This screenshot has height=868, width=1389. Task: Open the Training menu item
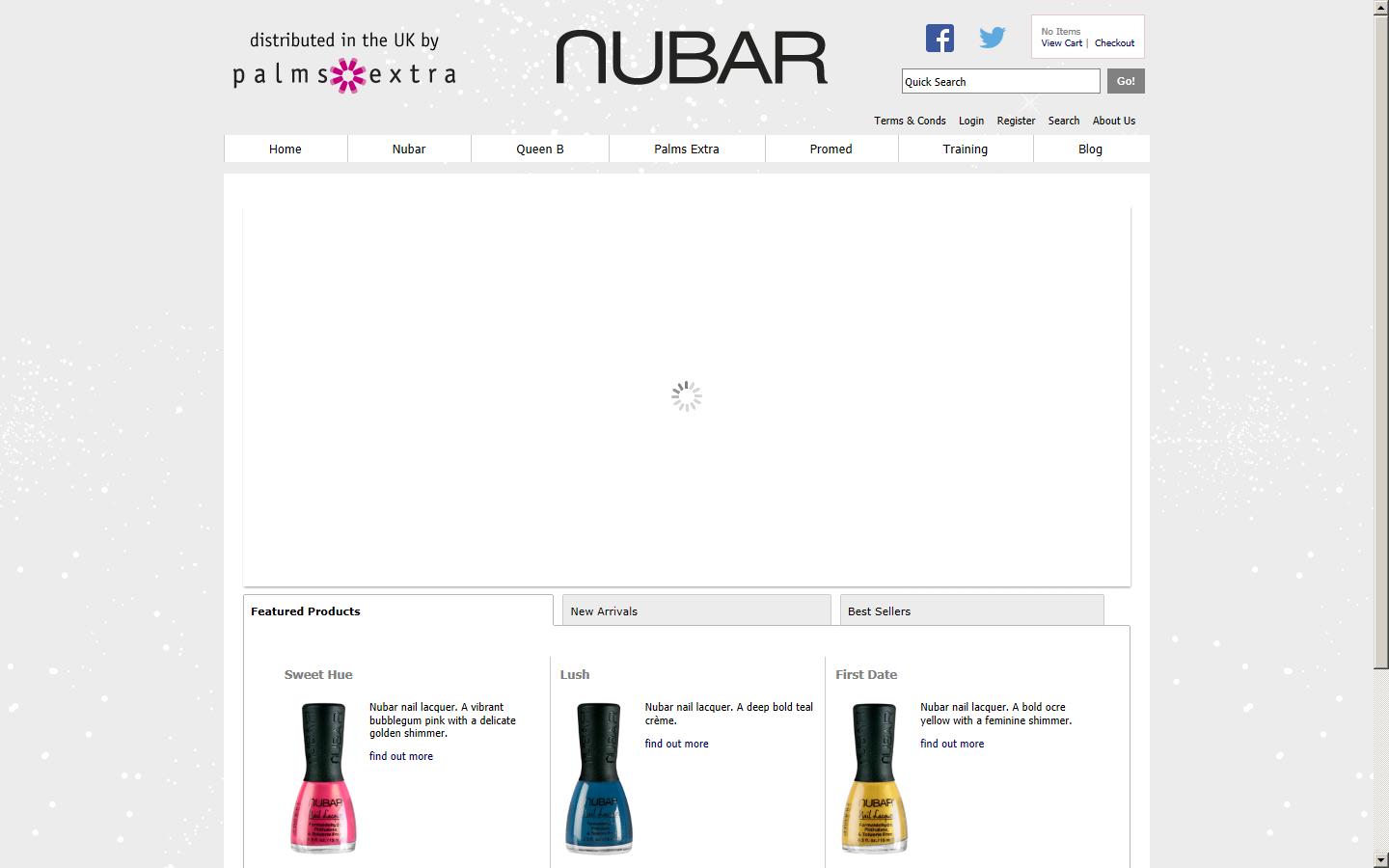(x=965, y=149)
